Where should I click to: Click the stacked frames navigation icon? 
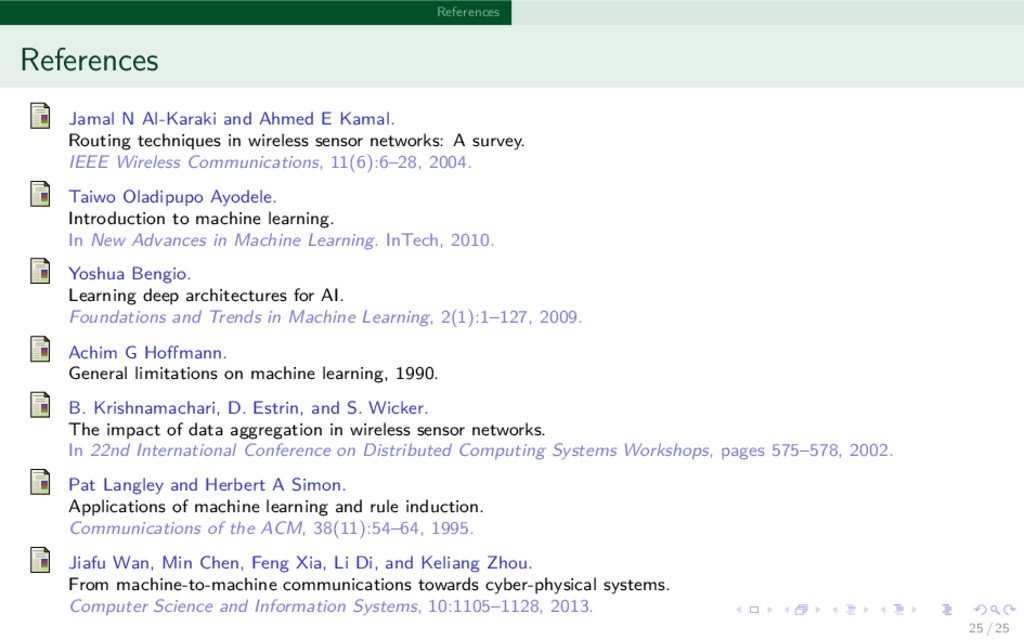tap(801, 609)
